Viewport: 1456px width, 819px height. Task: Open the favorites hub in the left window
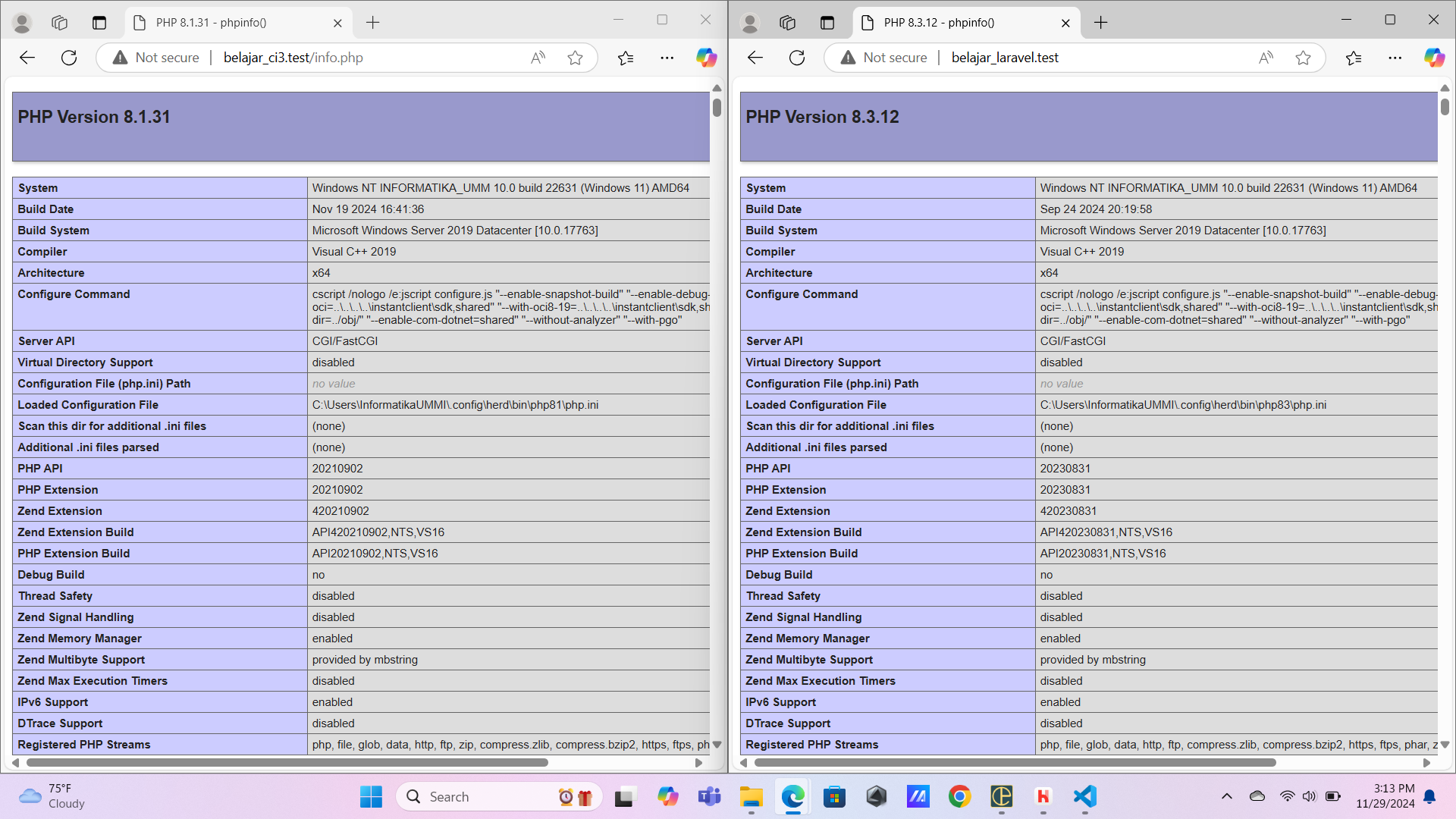626,57
